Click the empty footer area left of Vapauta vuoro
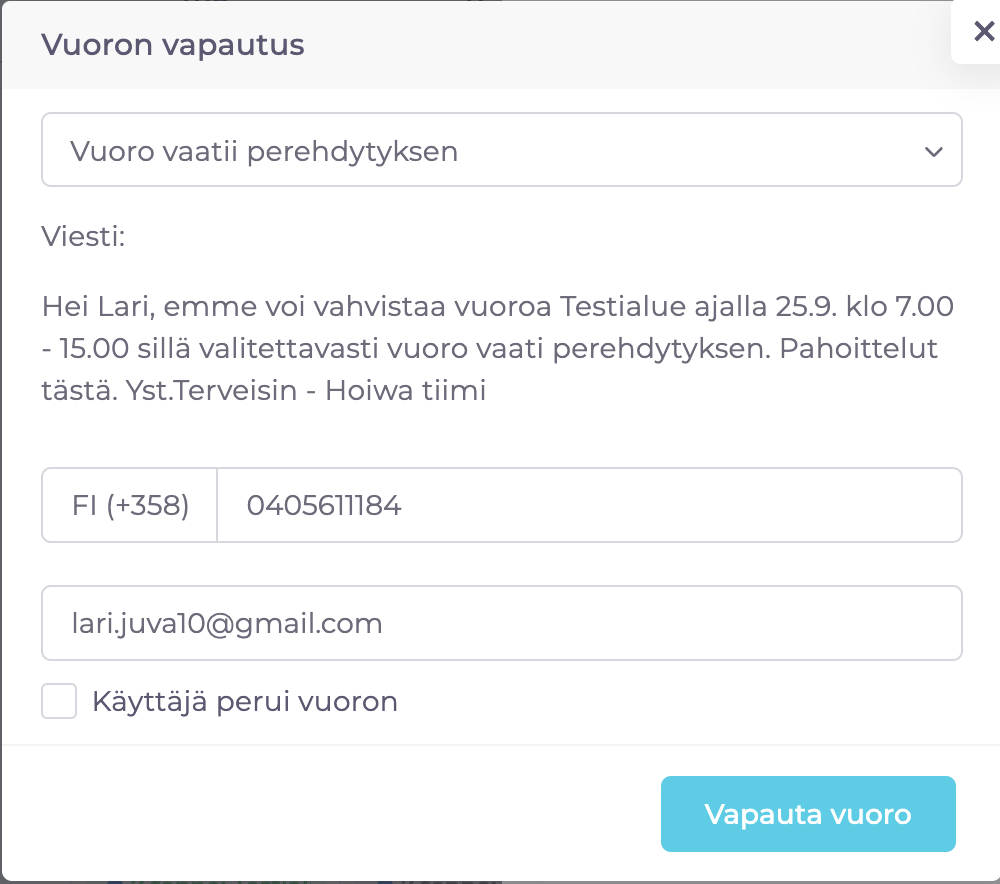This screenshot has height=884, width=1000. [330, 813]
